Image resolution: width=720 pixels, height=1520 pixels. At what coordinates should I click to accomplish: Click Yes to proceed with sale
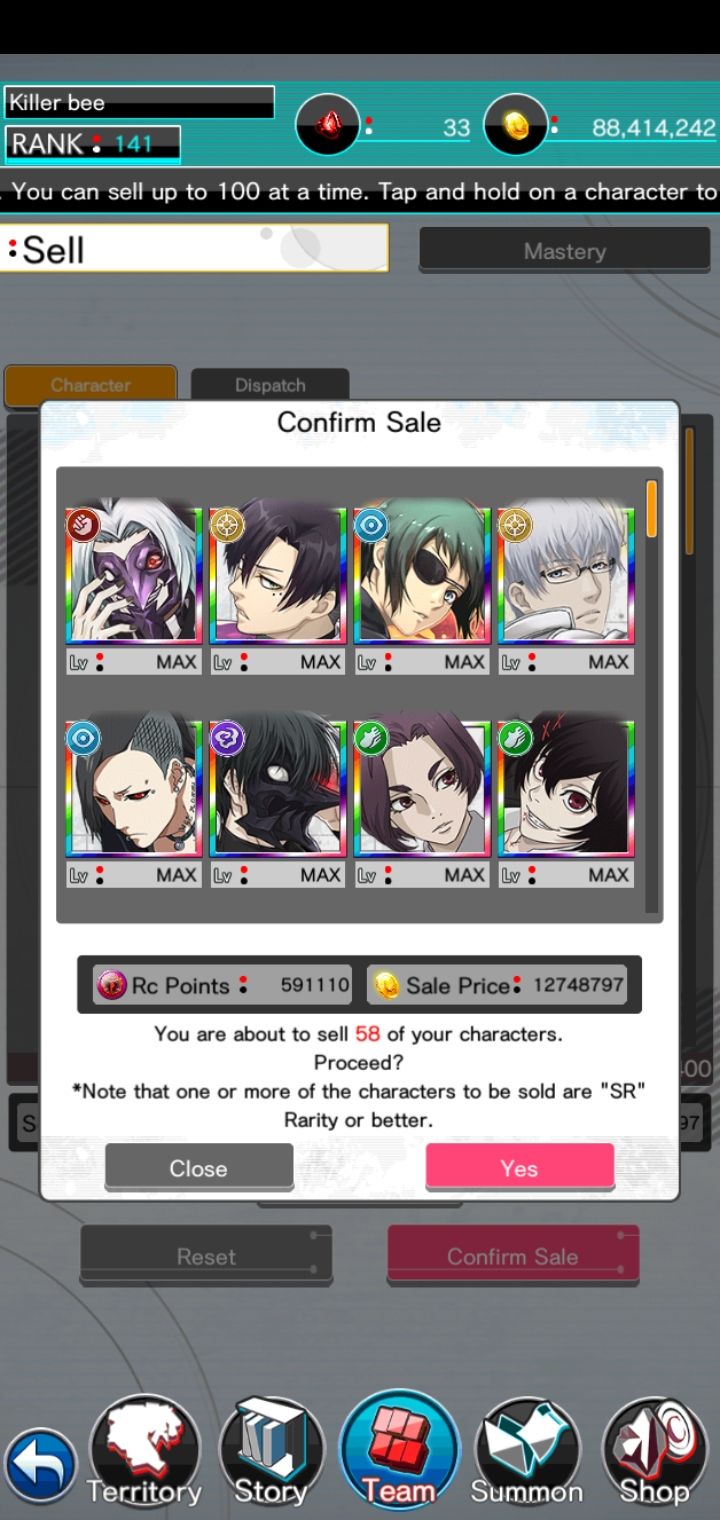click(520, 1167)
